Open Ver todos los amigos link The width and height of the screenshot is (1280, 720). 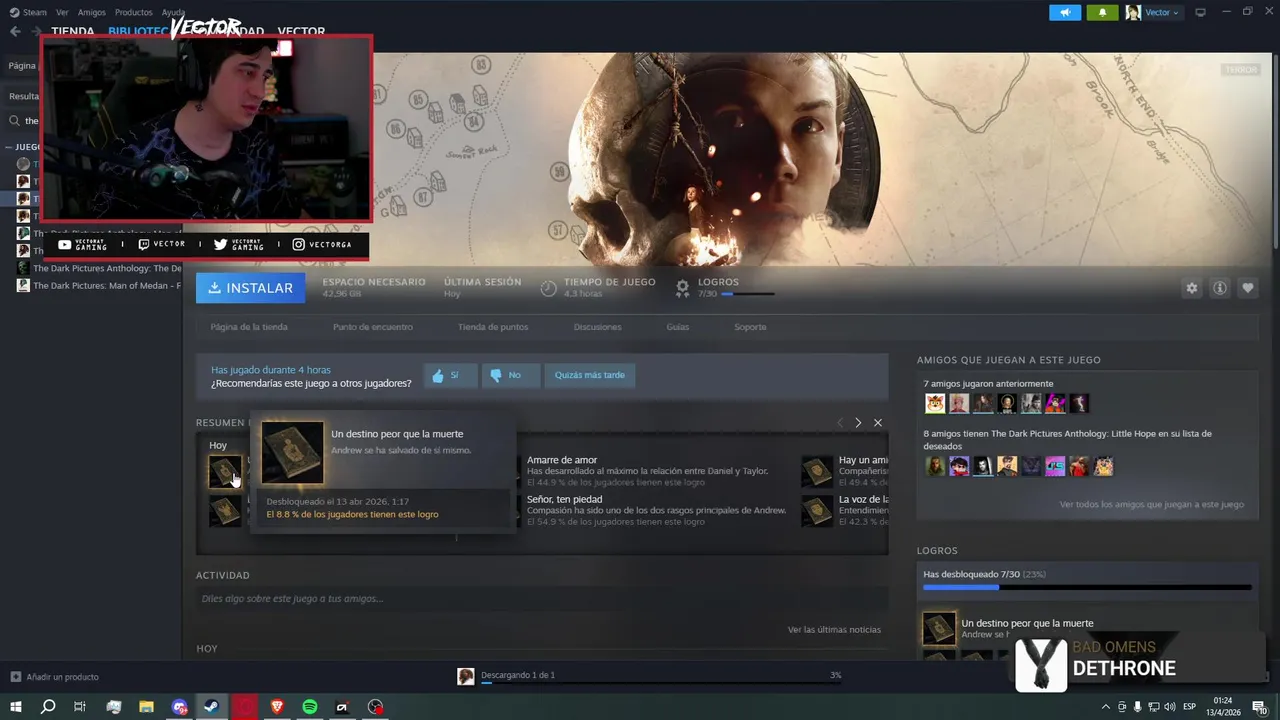pos(1151,504)
